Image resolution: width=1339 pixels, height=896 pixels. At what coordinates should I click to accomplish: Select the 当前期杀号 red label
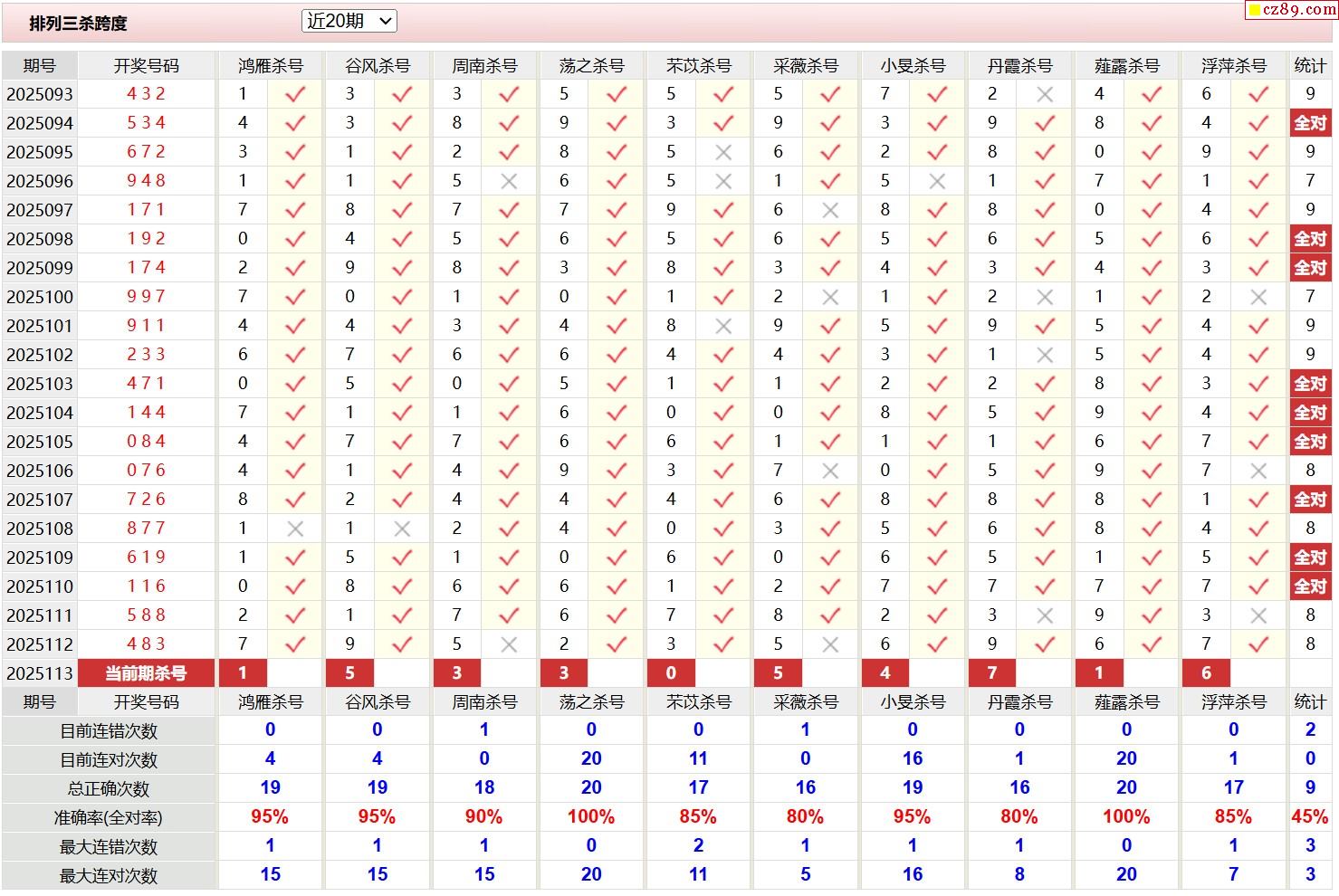[x=146, y=673]
